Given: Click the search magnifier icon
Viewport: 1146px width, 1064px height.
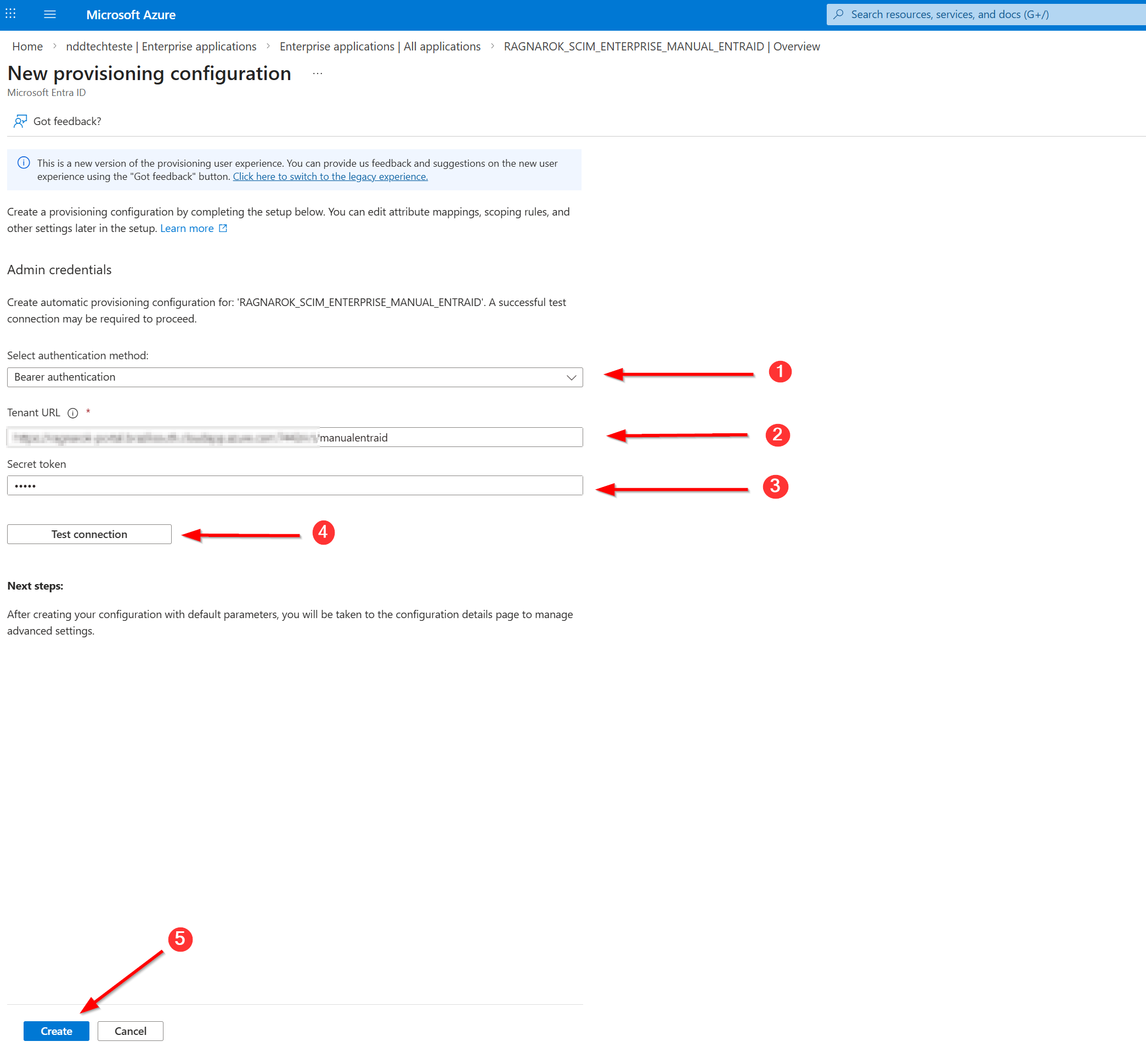Looking at the screenshot, I should pyautogui.click(x=838, y=14).
